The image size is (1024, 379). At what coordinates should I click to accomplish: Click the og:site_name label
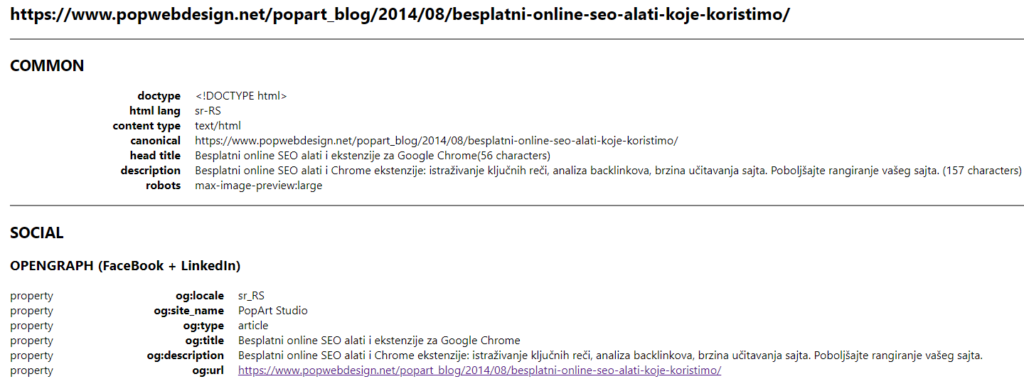point(188,310)
